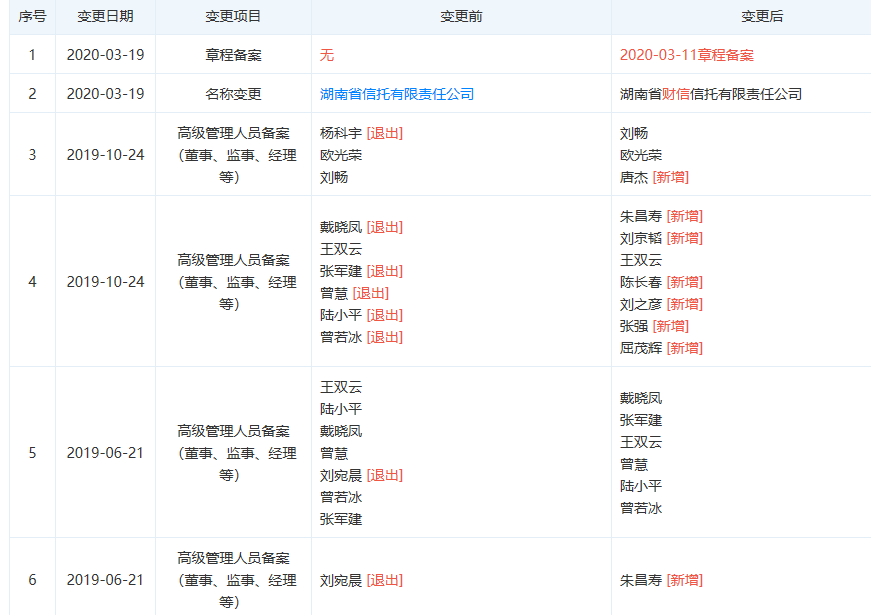Click 张军建 in row 5's 变更前 cell
Screen dimensions: 871x615
click(341, 519)
